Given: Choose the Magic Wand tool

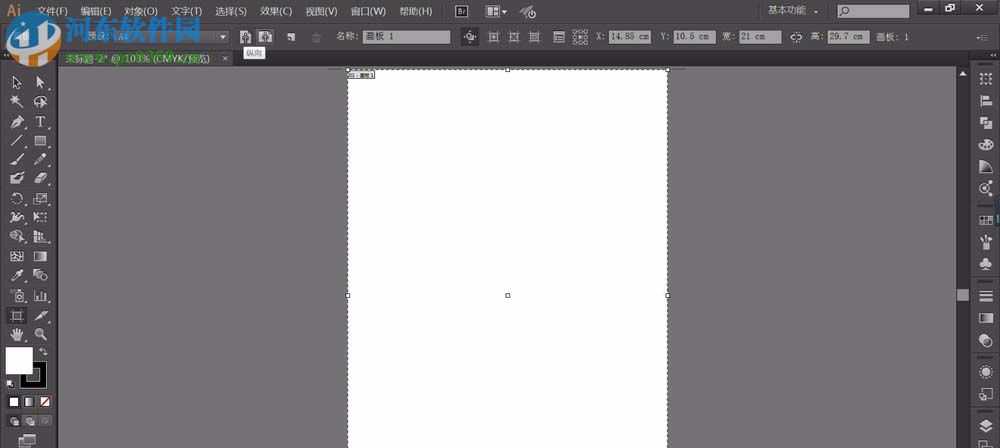Looking at the screenshot, I should (17, 102).
